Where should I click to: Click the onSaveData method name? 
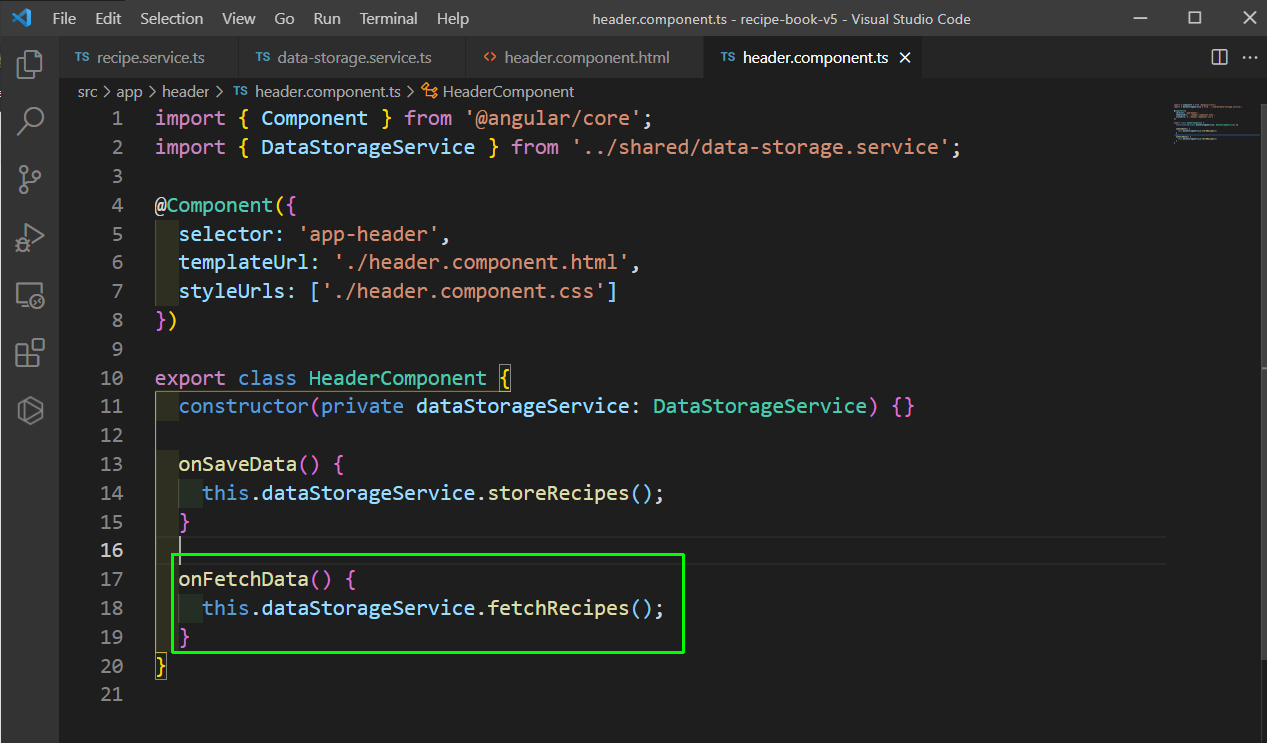pyautogui.click(x=238, y=465)
